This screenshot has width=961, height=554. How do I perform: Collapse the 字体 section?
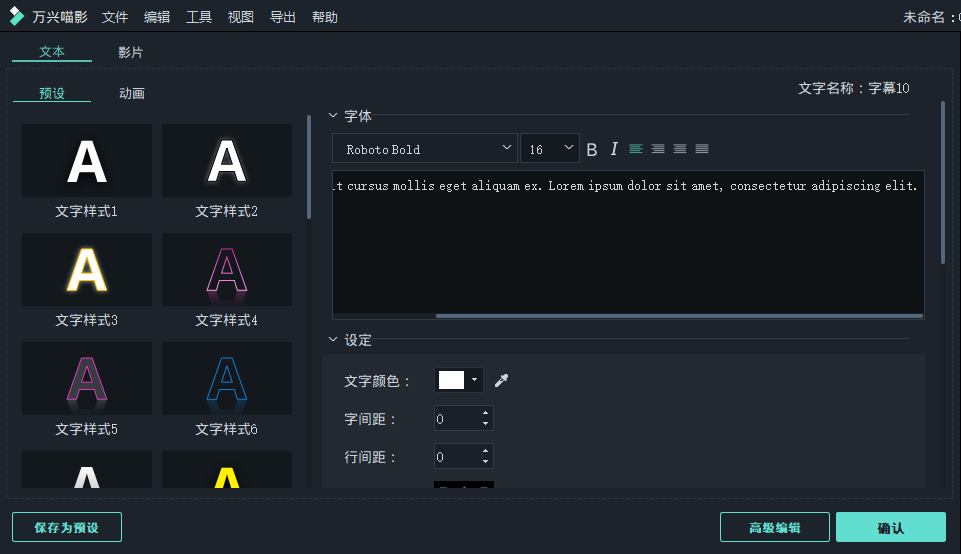point(333,115)
